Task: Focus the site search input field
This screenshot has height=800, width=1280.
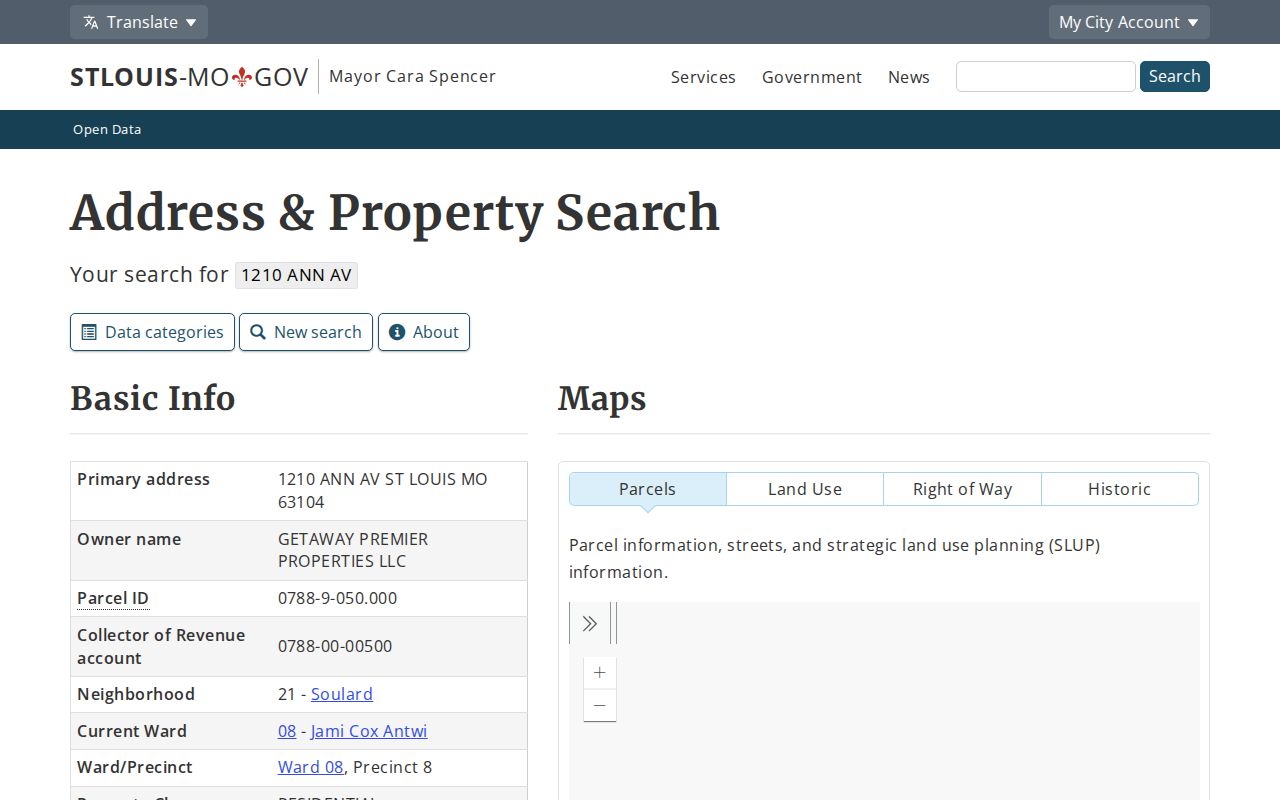Action: coord(1046,77)
